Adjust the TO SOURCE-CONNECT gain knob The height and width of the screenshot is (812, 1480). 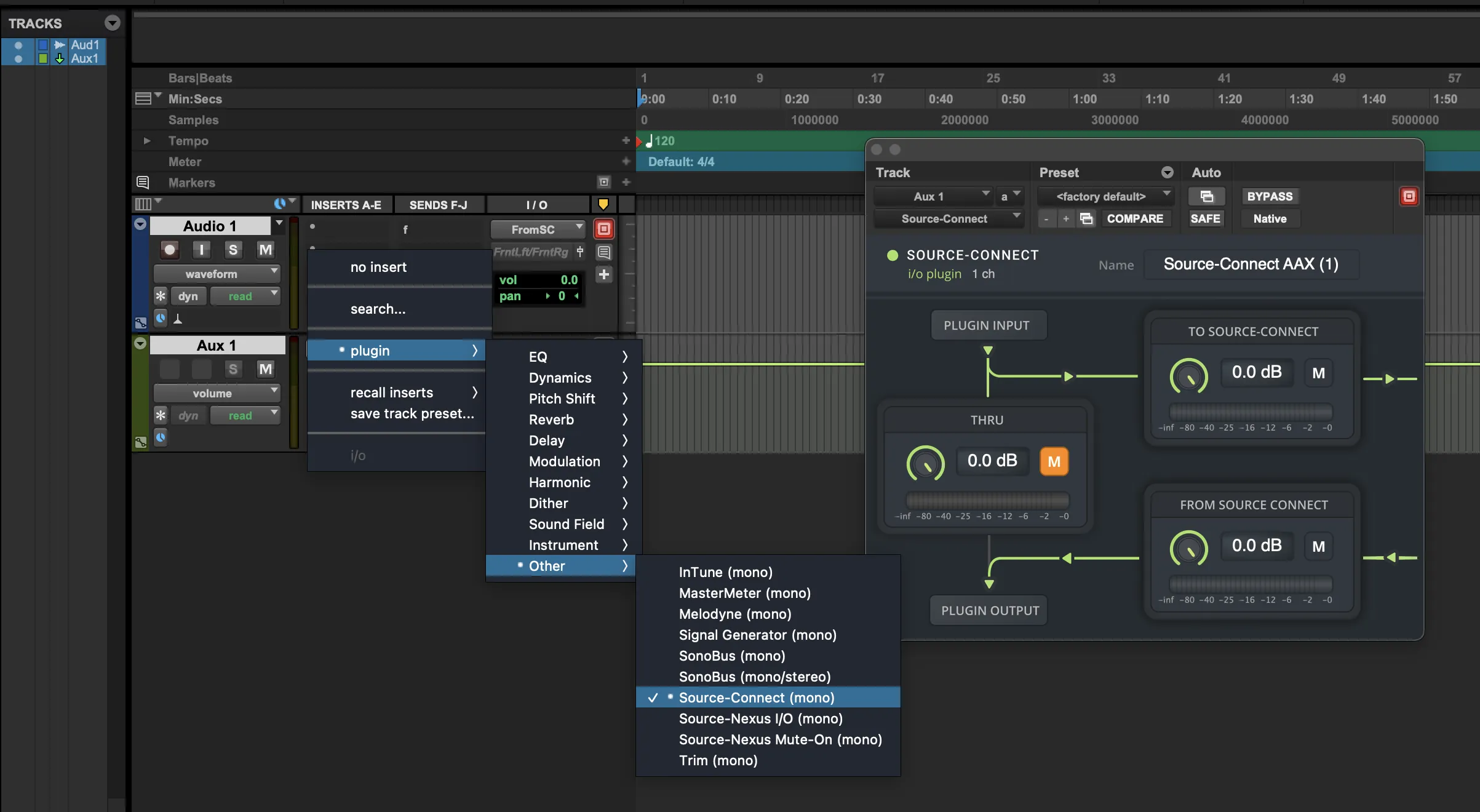pos(1188,375)
